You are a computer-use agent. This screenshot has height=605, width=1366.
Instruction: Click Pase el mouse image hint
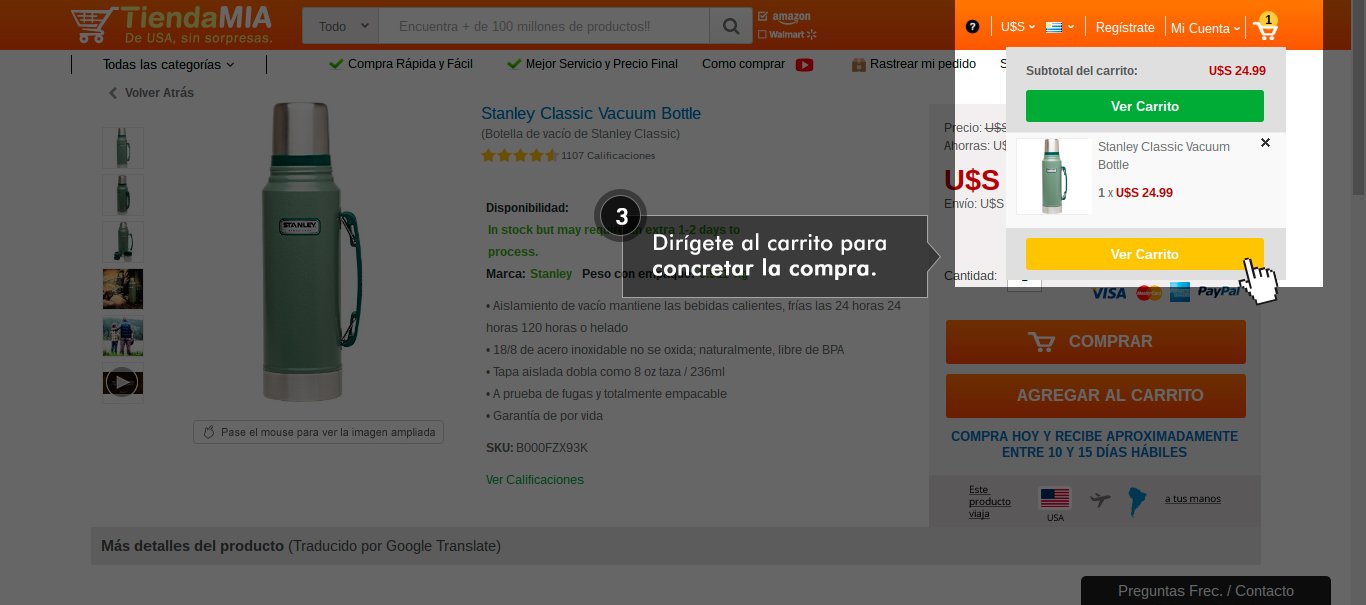pos(318,432)
